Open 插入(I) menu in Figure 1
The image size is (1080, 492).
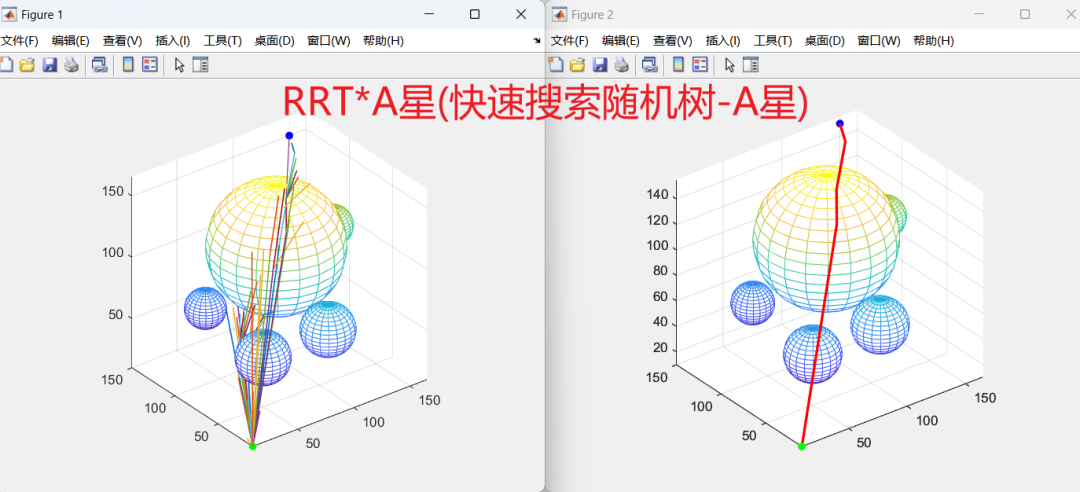173,41
